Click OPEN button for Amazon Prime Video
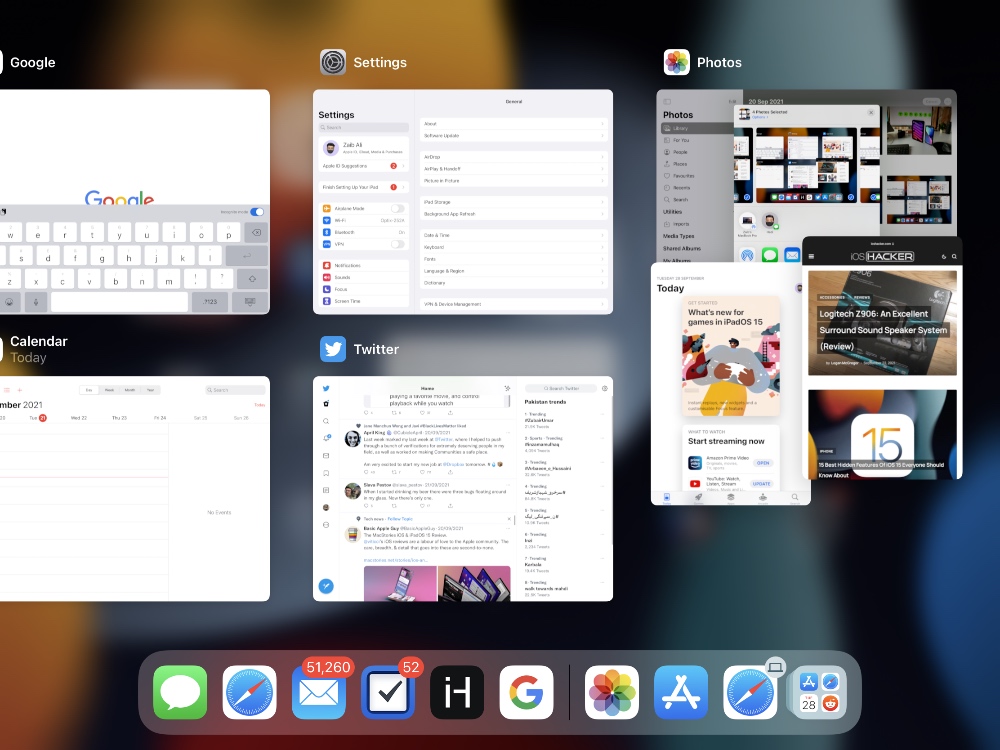Viewport: 1000px width, 750px height. (x=763, y=463)
